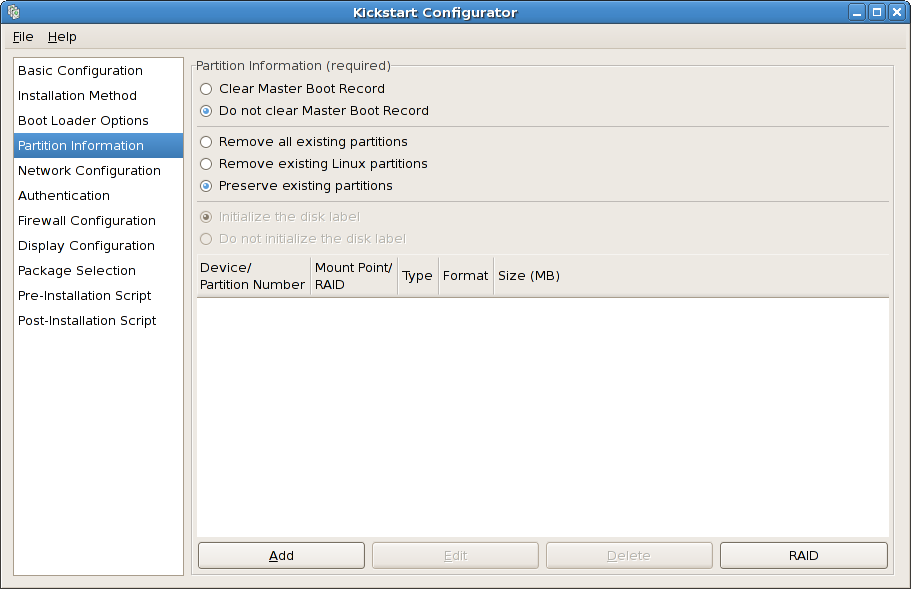Viewport: 911px width, 589px height.
Task: Select Preserve existing partitions
Action: [206, 186]
